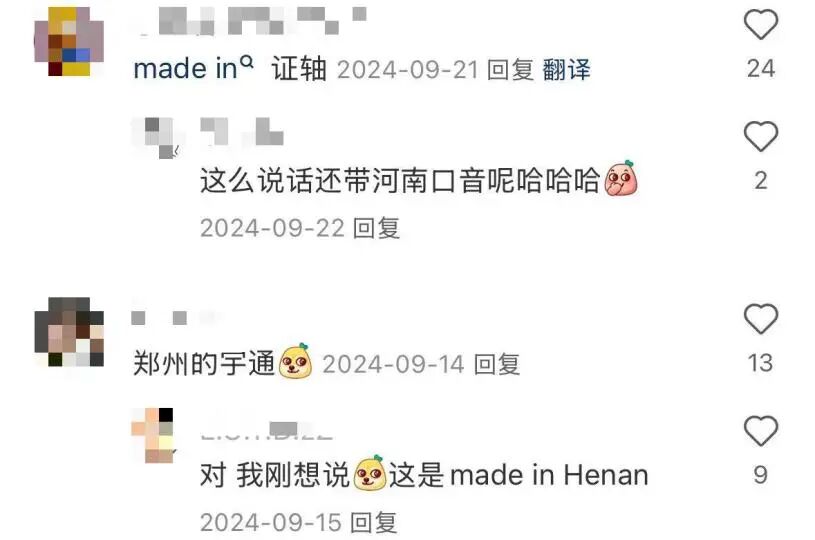Image resolution: width=815 pixels, height=540 pixels.
Task: Open the first commenter's pixelated avatar
Action: point(69,42)
